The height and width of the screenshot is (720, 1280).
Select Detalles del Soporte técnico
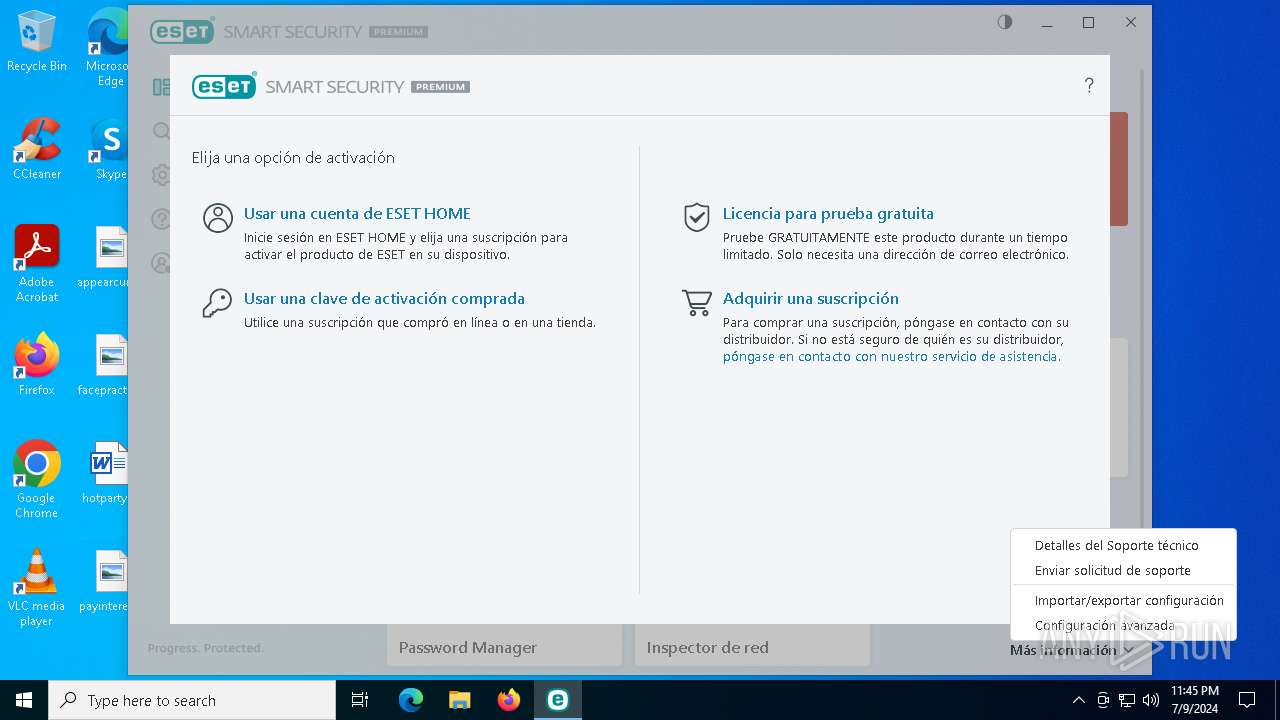1116,546
